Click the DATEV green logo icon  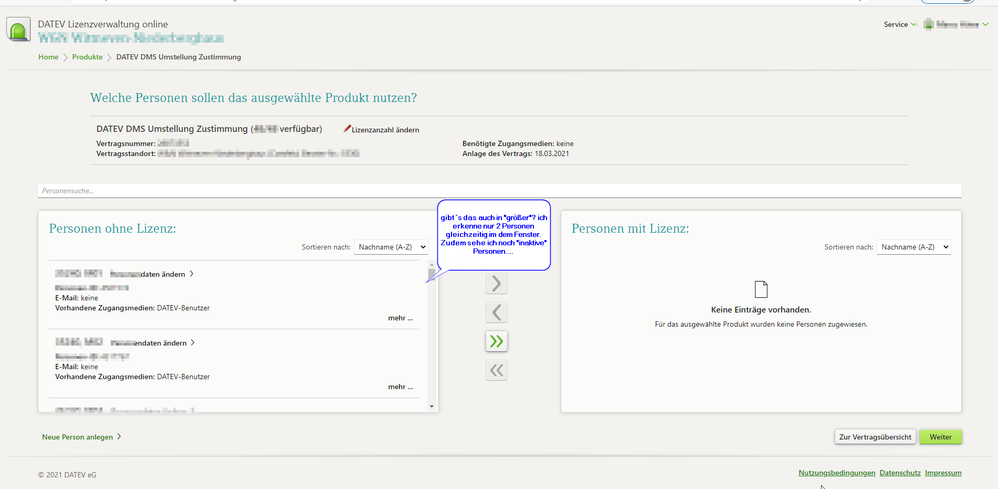pyautogui.click(x=19, y=30)
